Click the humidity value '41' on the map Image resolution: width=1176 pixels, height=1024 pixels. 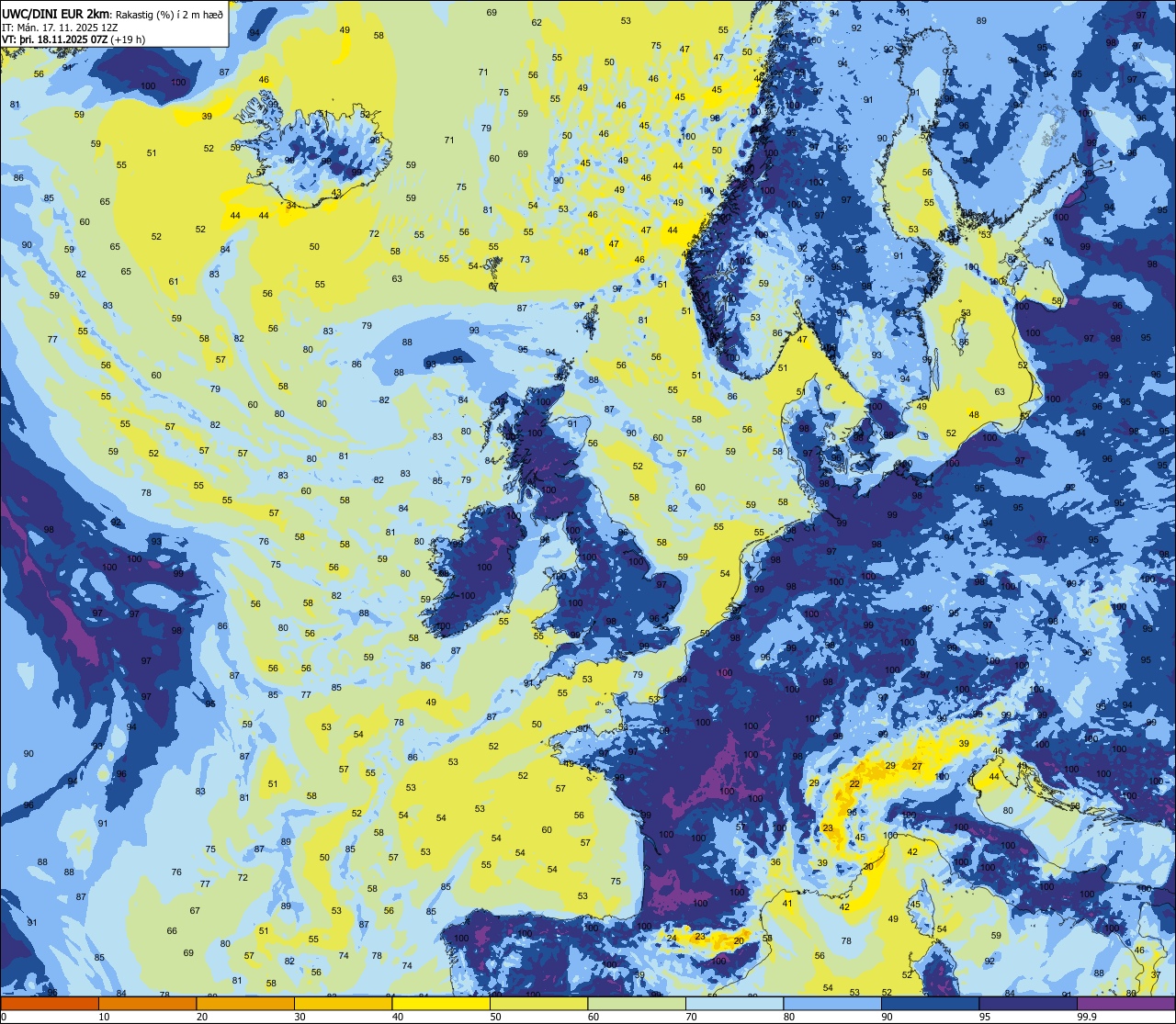(787, 904)
